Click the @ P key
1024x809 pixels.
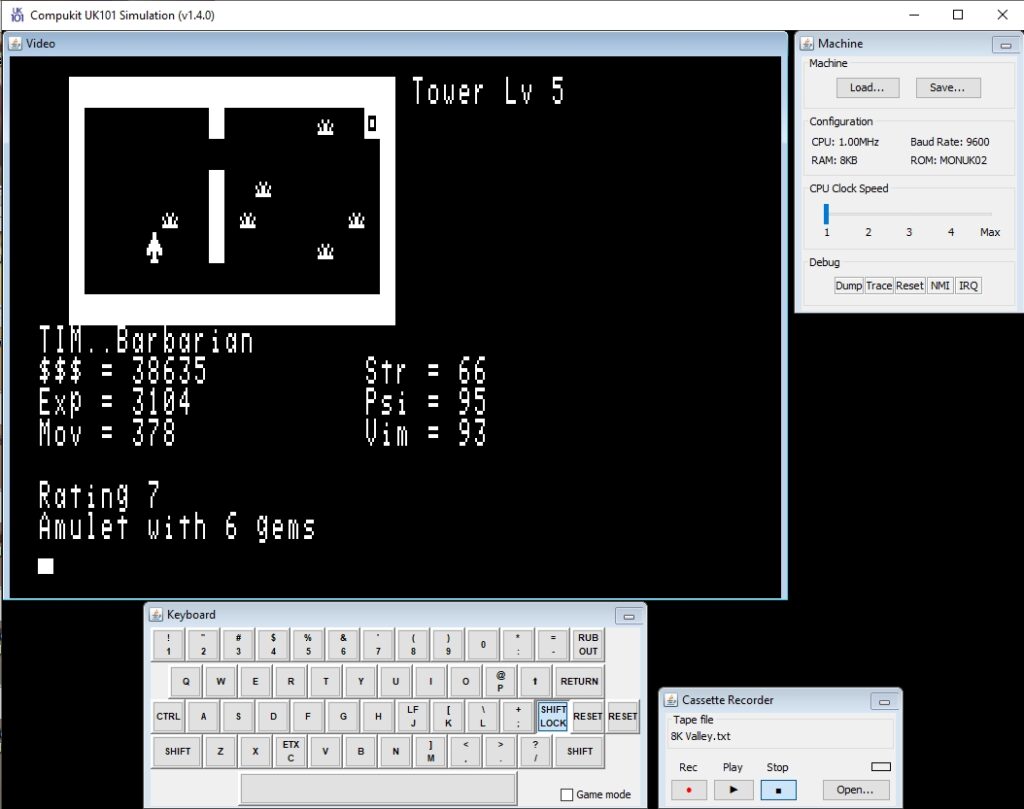(500, 681)
